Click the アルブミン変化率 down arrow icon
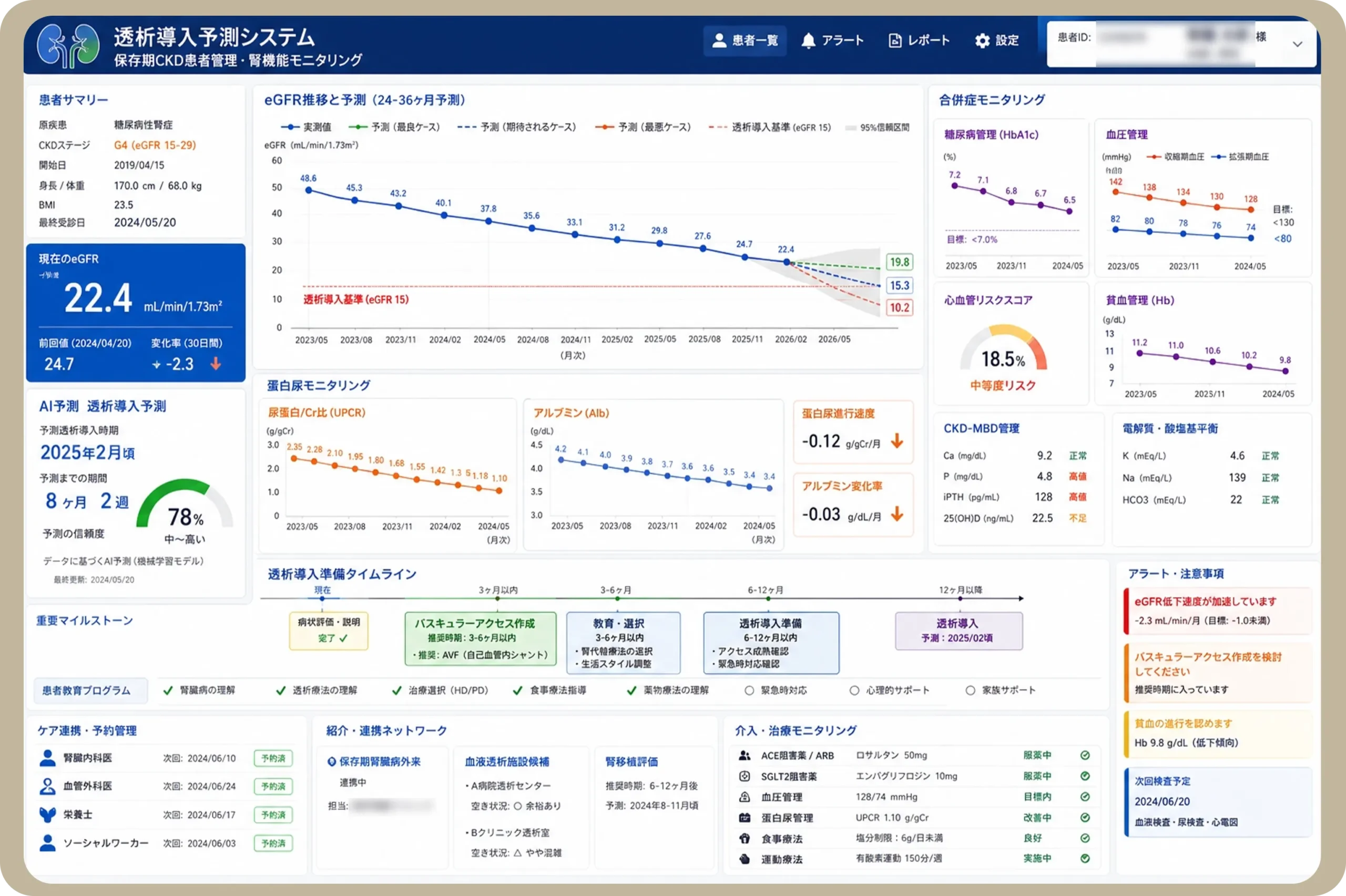 (x=898, y=514)
